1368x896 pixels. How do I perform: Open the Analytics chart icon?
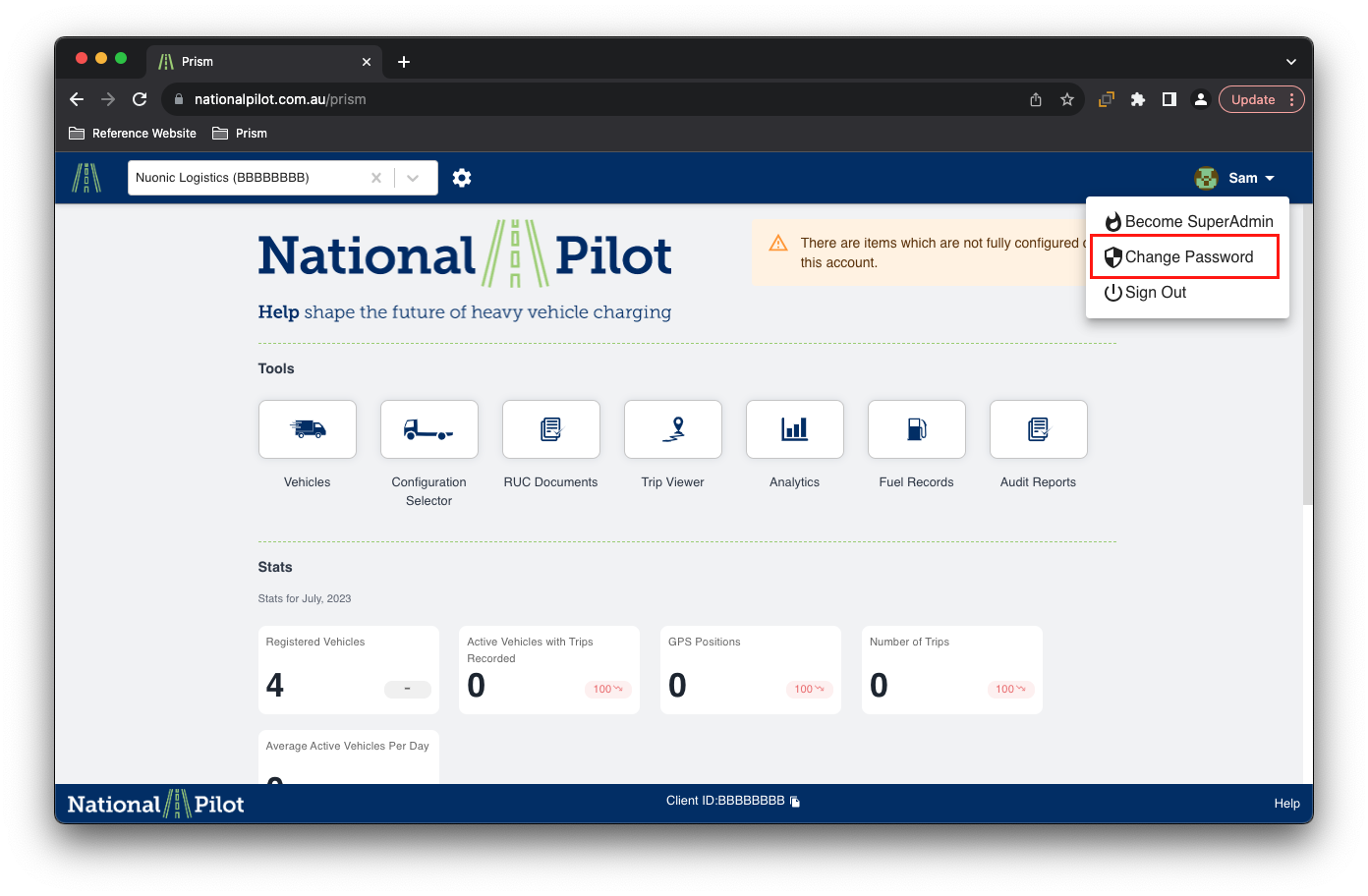tap(794, 429)
